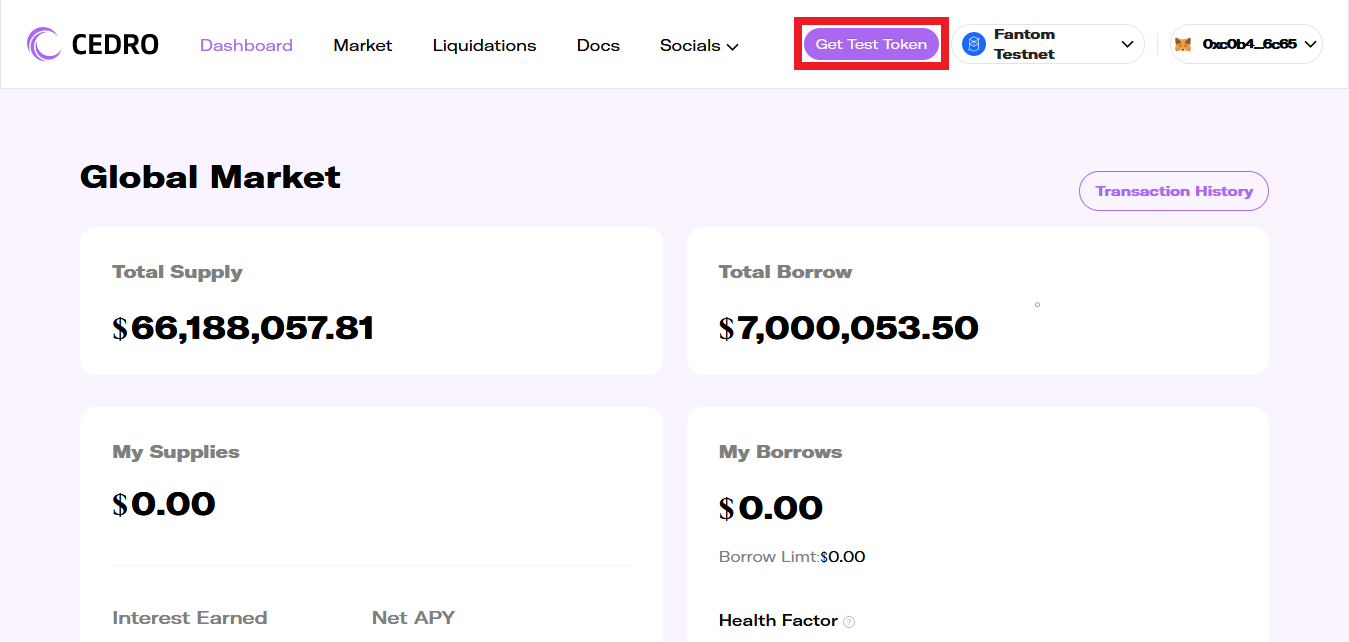
Task: Open the Market page
Action: (363, 46)
